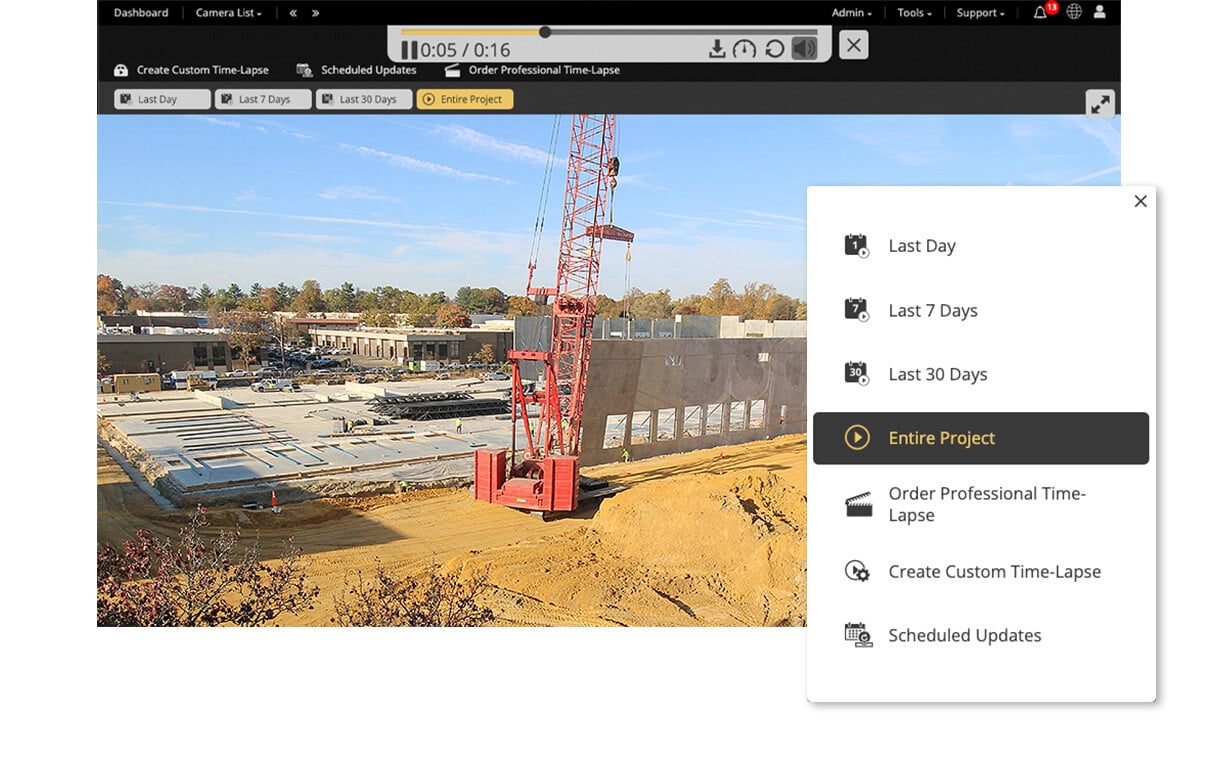The width and height of the screenshot is (1216, 780).
Task: Select Entire Project in the side panel
Action: 941,438
